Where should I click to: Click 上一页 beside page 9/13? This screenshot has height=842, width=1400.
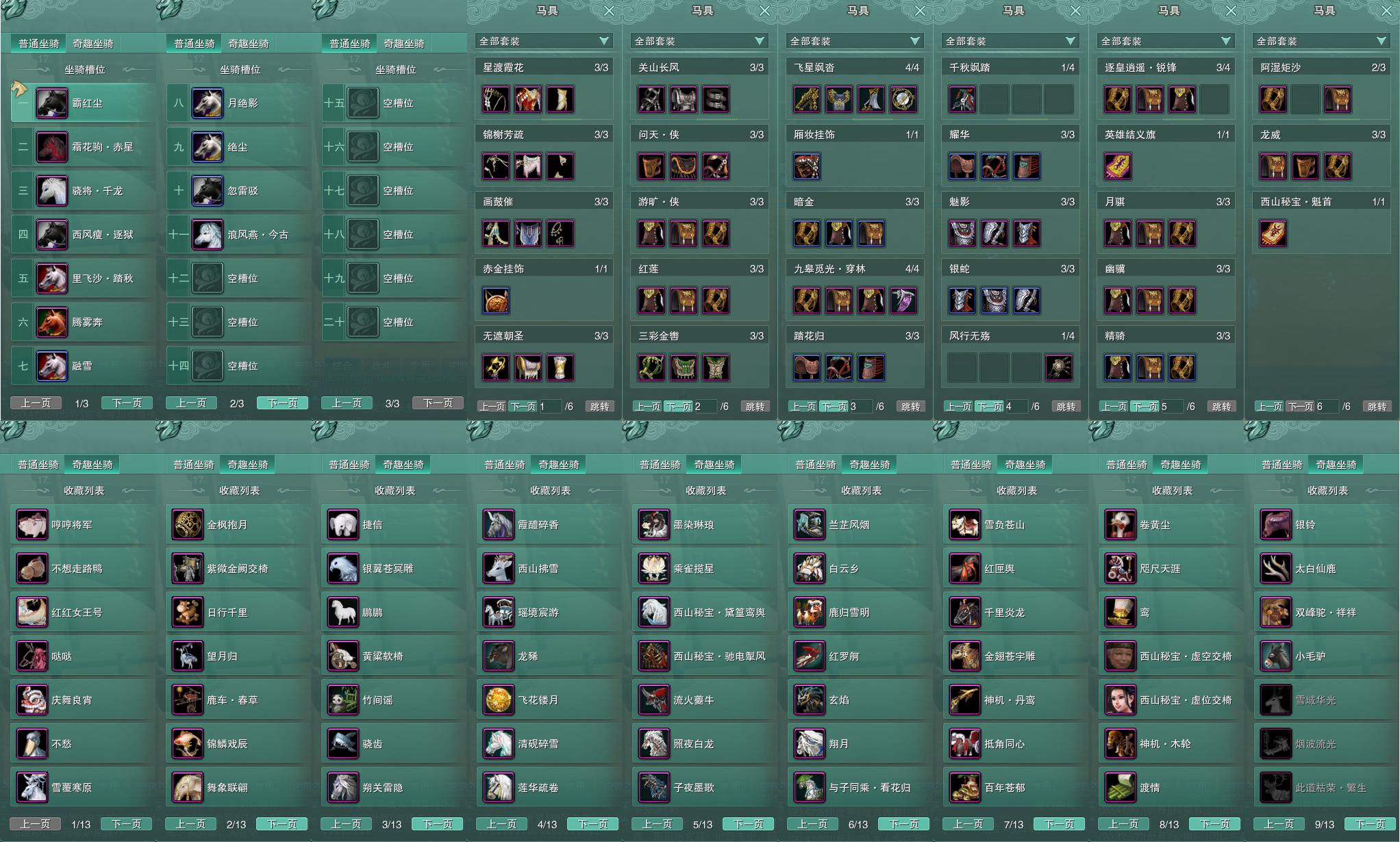1279,824
